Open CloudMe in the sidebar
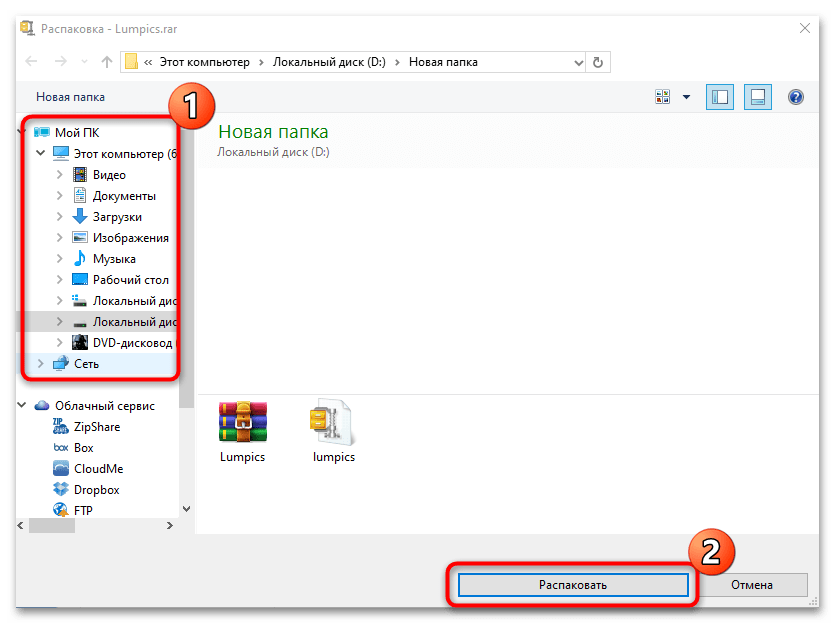The height and width of the screenshot is (624, 835). 98,469
